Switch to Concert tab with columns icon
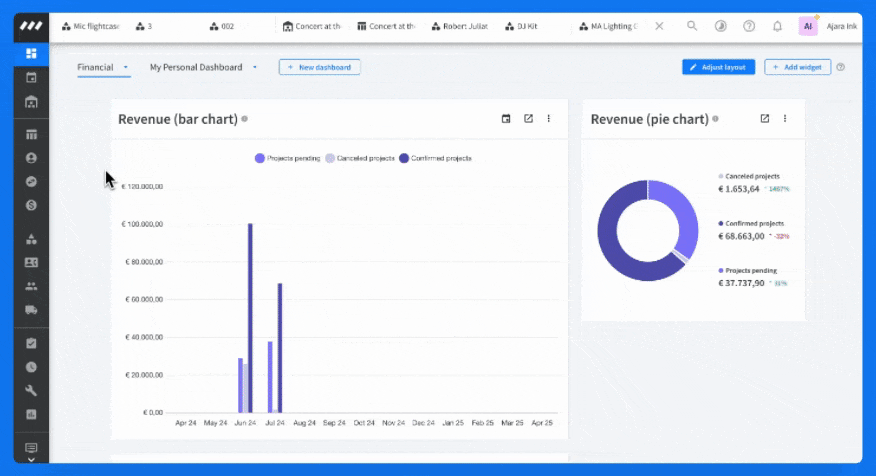This screenshot has height=476, width=876. [386, 26]
